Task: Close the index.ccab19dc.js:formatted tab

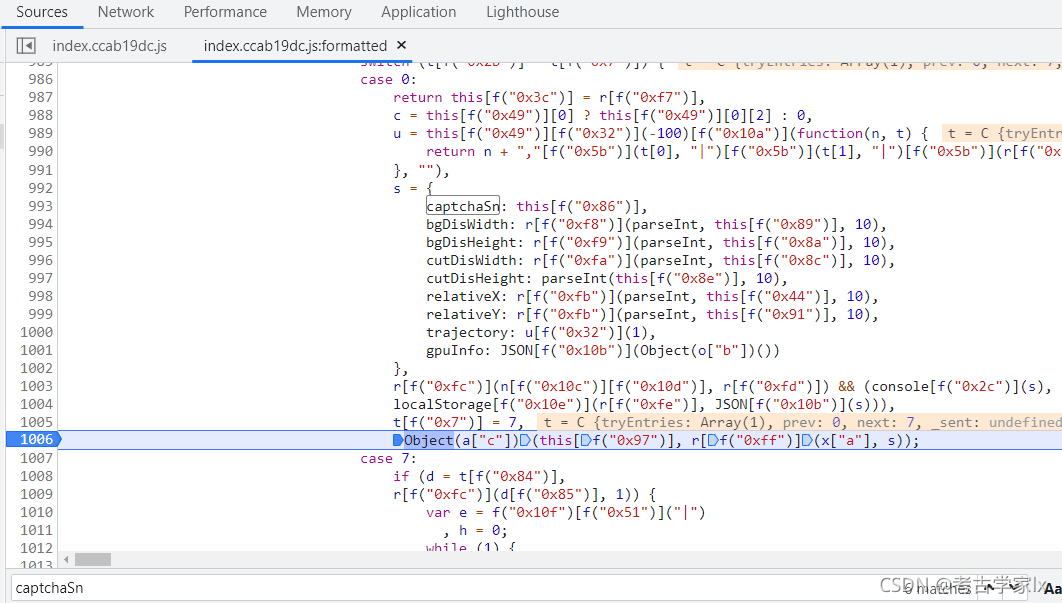Action: pyautogui.click(x=402, y=45)
